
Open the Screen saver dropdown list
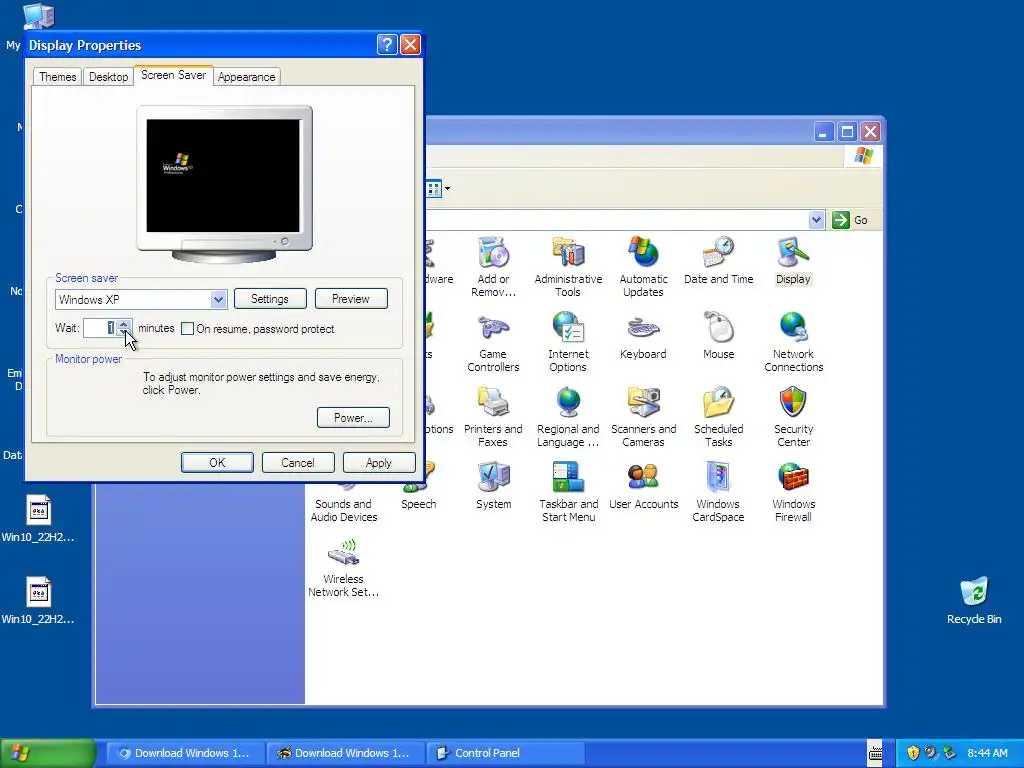(218, 300)
